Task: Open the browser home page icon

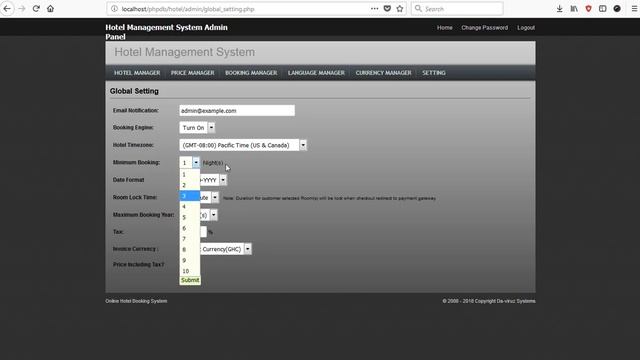Action: (50, 9)
